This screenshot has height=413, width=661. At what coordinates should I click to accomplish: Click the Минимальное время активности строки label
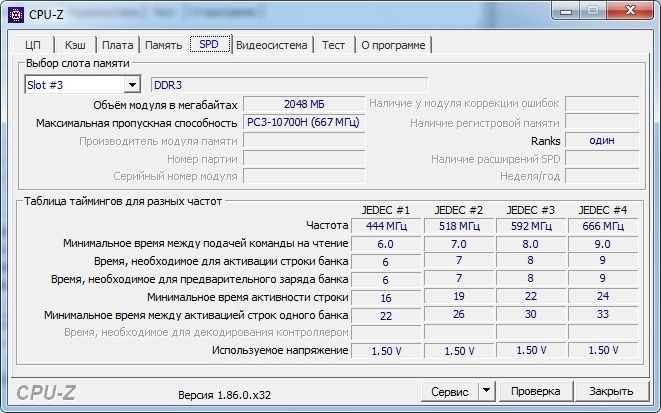pos(247,297)
